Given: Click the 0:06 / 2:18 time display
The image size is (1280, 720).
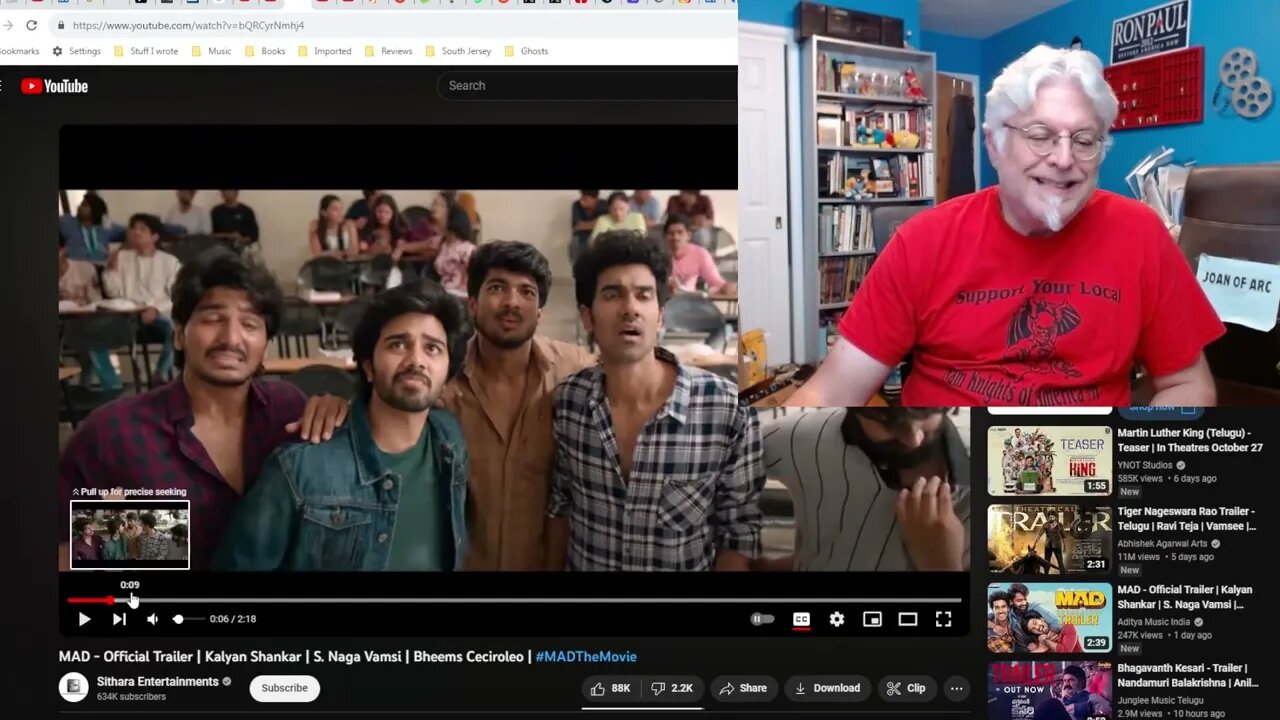Looking at the screenshot, I should click(233, 619).
